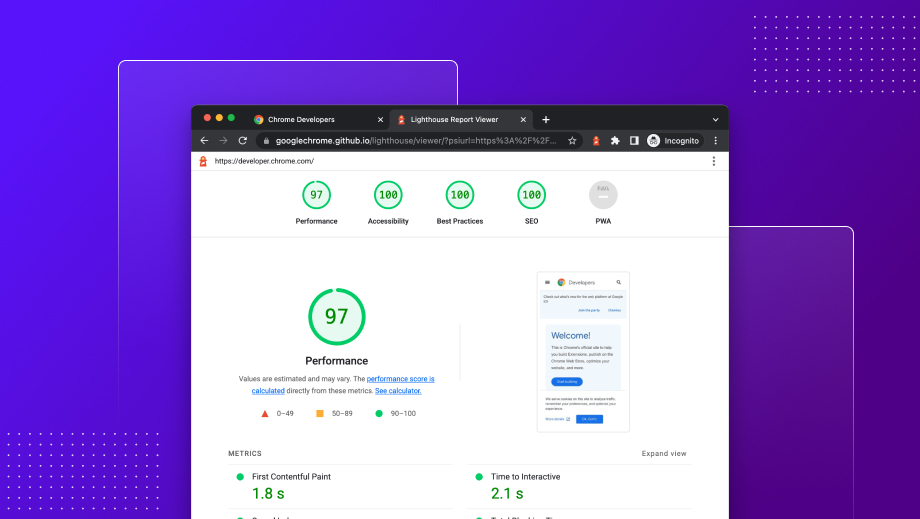Jump to Best Practices via the 100 gauge
The width and height of the screenshot is (920, 519).
tap(459, 195)
